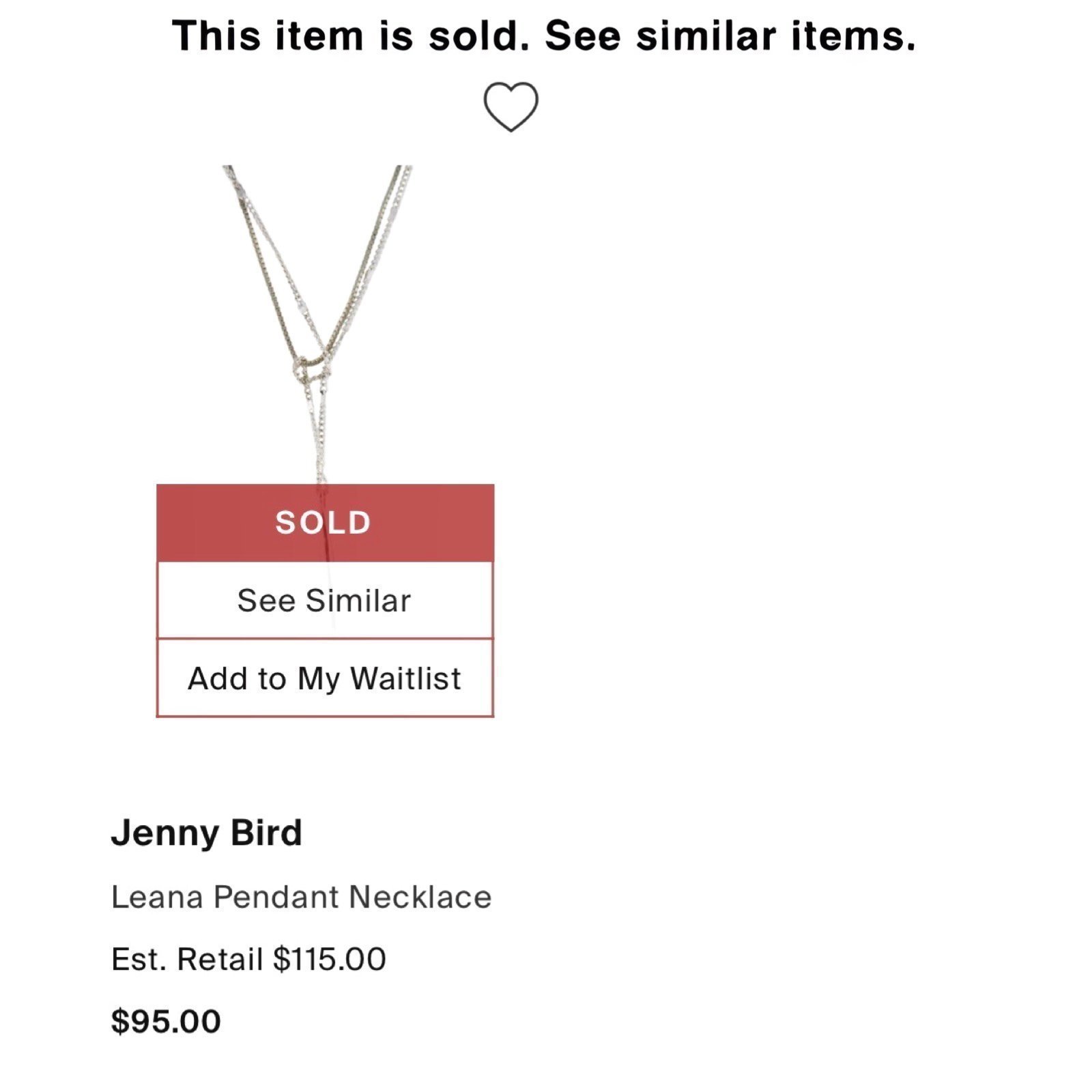Click Add to My Waitlist button

point(325,678)
